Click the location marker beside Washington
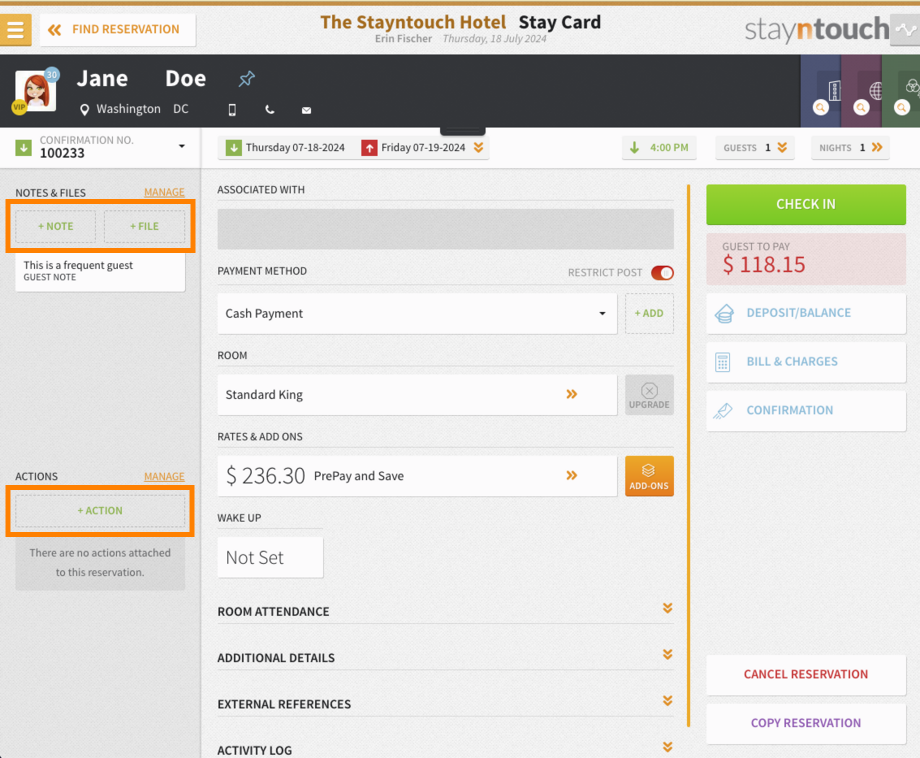The width and height of the screenshot is (920, 758). (x=84, y=110)
